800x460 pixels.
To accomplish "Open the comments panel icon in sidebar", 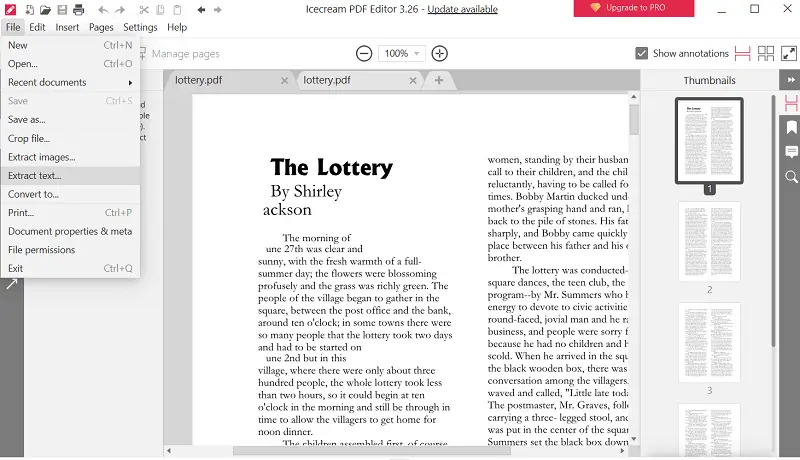I will 791,152.
